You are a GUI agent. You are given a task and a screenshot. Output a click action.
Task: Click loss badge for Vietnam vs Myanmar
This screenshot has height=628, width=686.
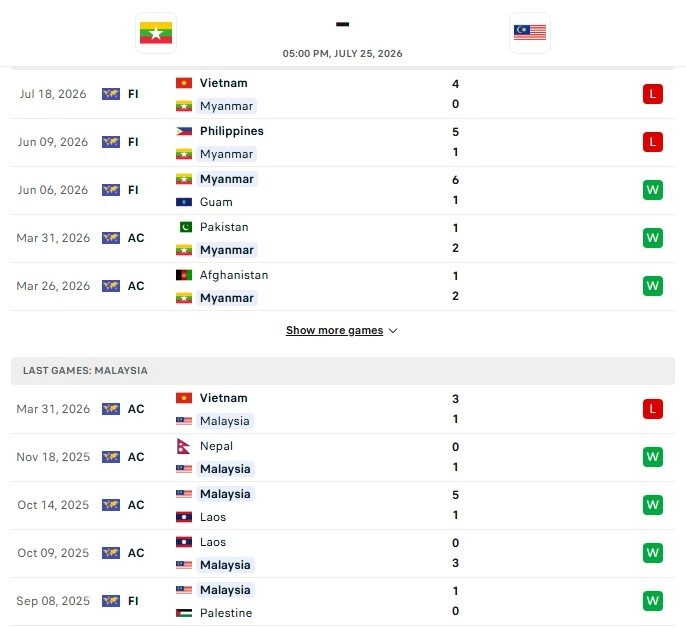click(652, 94)
